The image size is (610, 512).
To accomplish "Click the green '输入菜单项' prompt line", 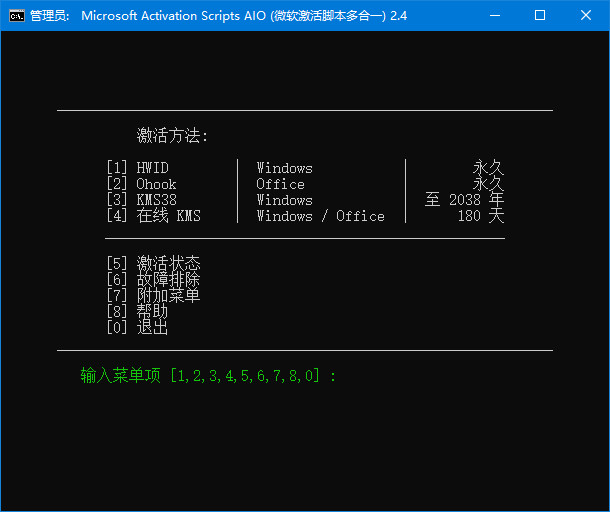I will (x=208, y=375).
